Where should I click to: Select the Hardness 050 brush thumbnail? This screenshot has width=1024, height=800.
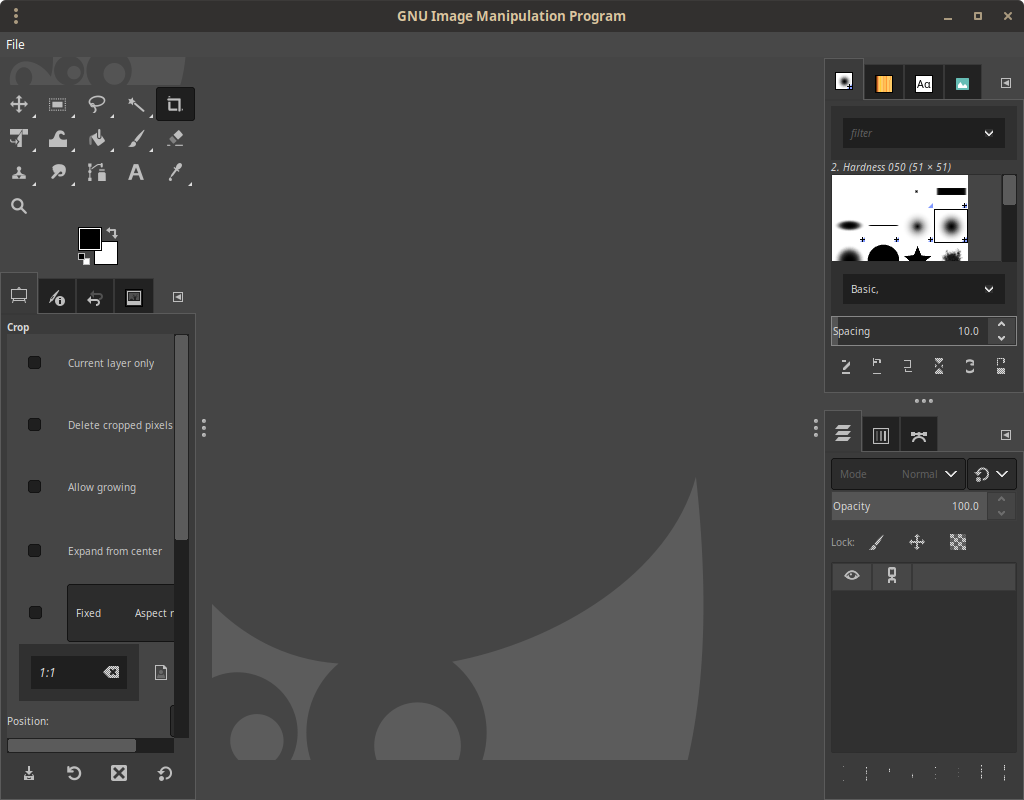(951, 226)
